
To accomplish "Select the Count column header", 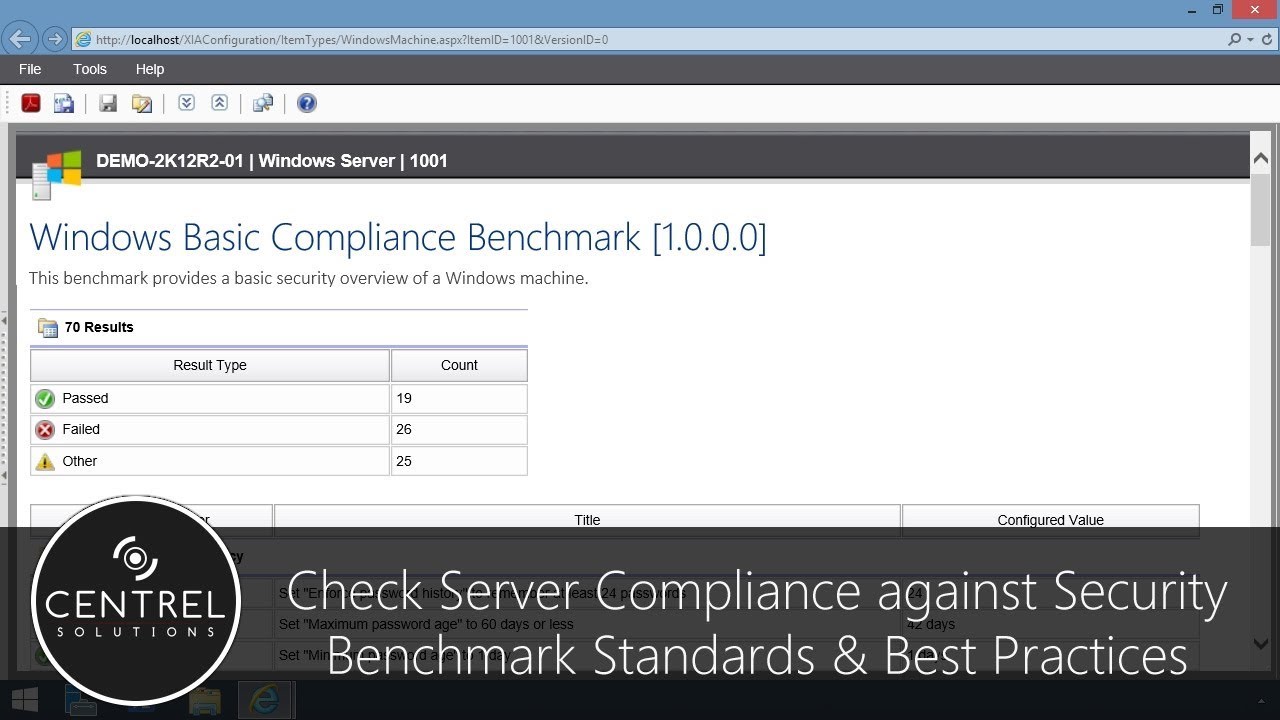I will [459, 365].
